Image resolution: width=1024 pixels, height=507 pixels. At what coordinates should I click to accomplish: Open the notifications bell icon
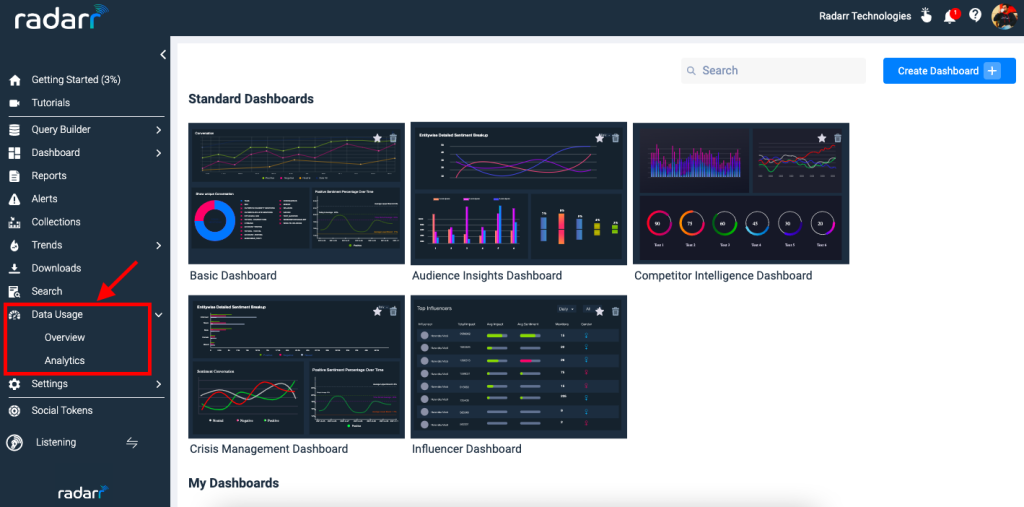coord(951,16)
